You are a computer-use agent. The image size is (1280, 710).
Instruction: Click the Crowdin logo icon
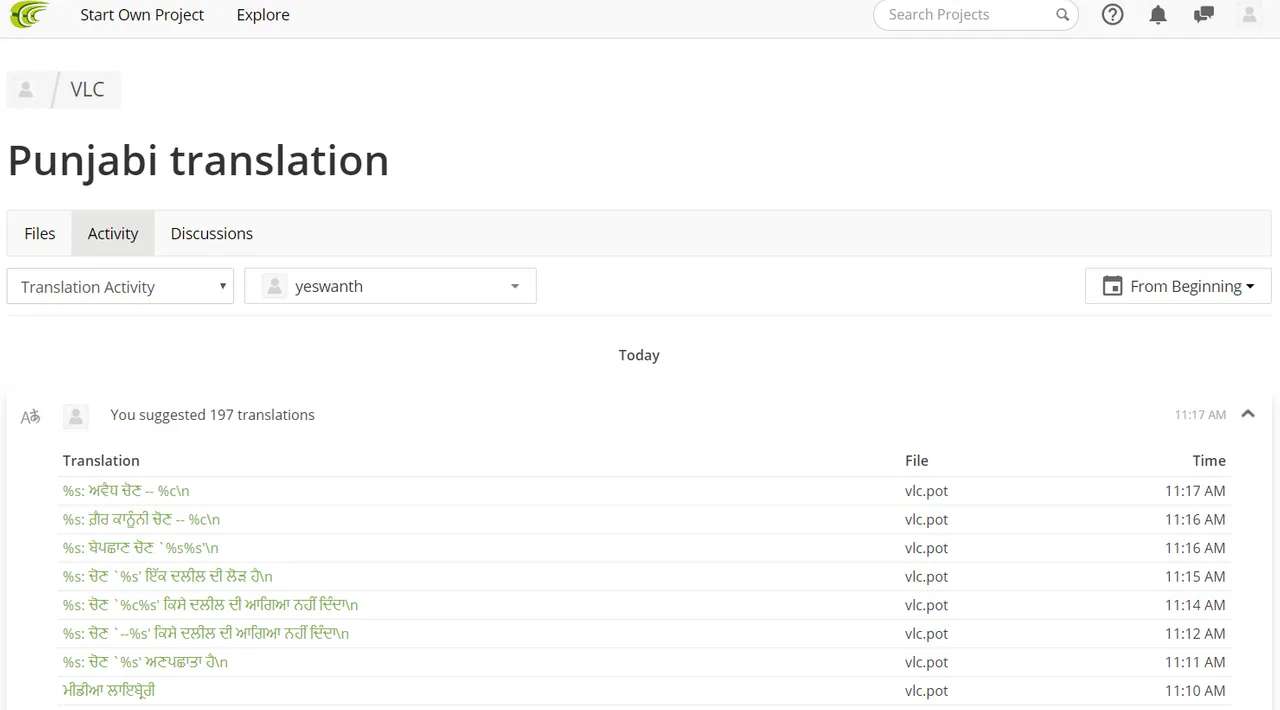(29, 15)
